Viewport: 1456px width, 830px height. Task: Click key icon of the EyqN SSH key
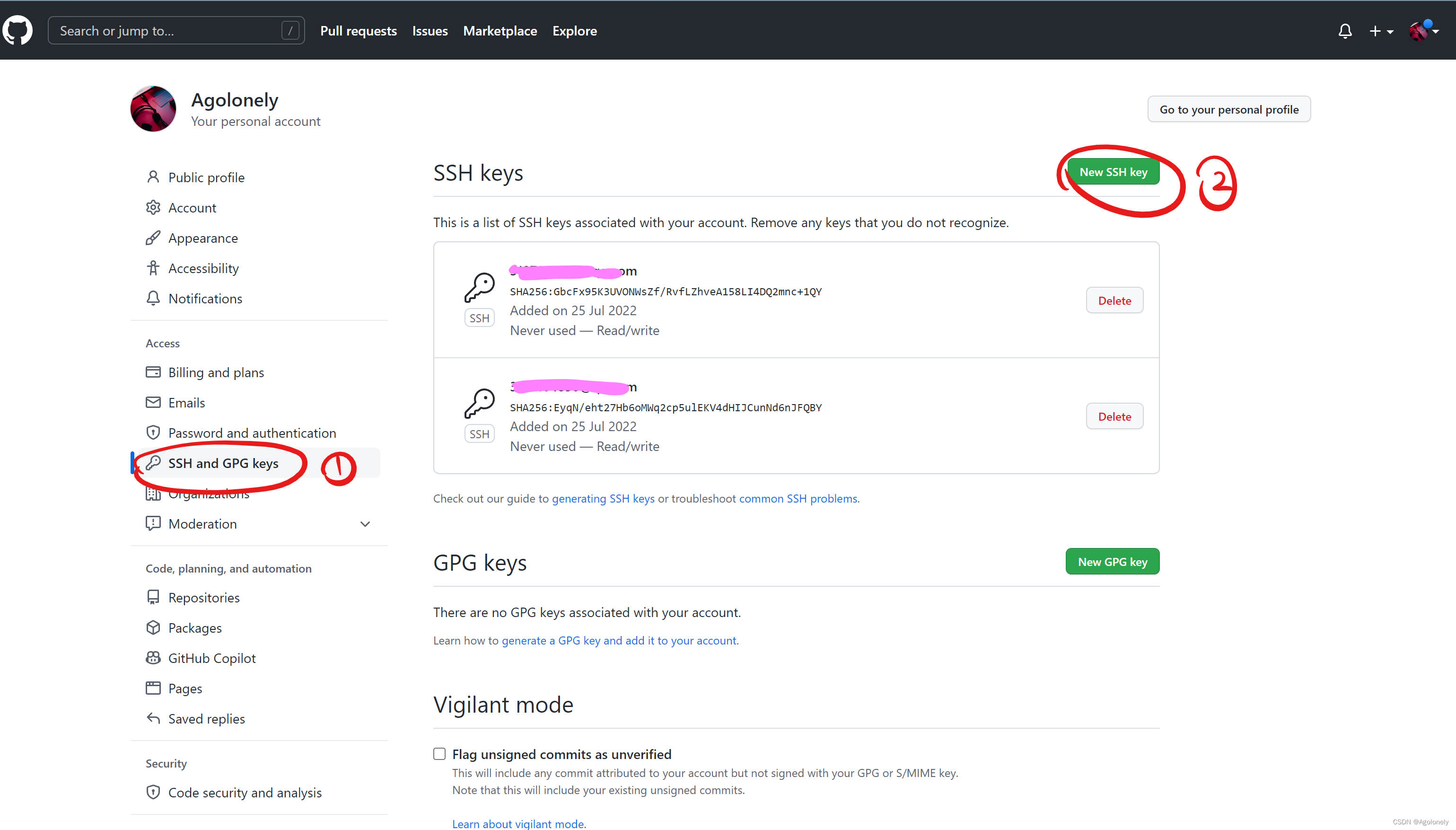479,404
